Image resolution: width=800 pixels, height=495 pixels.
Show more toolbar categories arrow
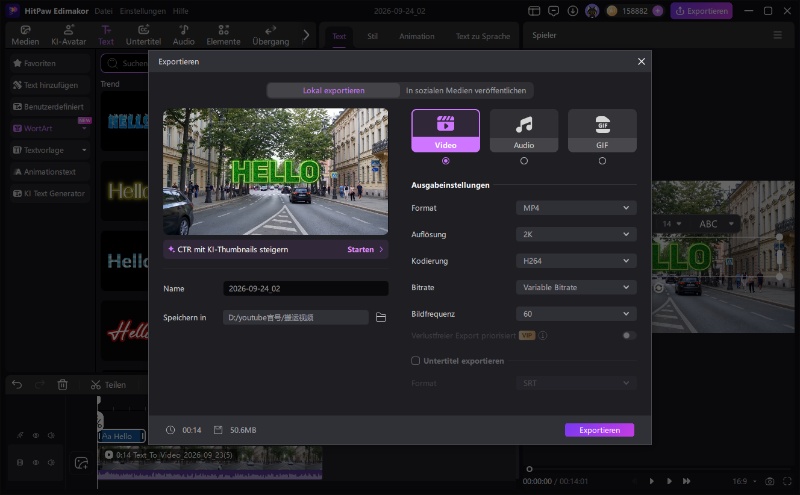pyautogui.click(x=306, y=35)
